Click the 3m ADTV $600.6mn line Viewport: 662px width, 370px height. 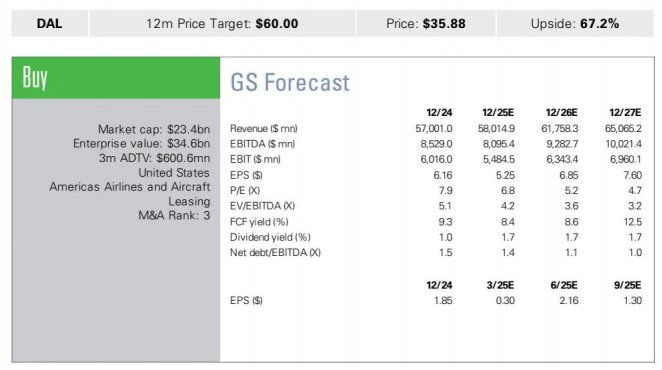[x=154, y=158]
